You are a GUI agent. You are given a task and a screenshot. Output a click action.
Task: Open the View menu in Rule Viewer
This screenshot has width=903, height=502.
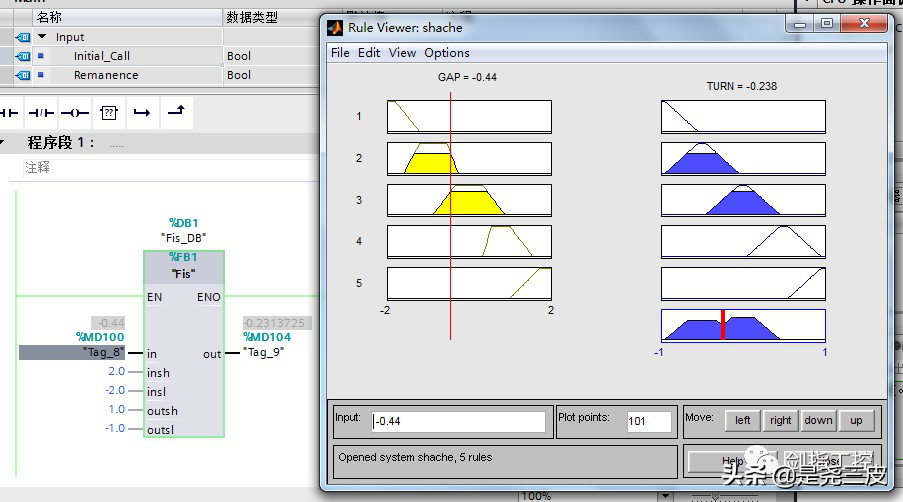click(x=402, y=53)
